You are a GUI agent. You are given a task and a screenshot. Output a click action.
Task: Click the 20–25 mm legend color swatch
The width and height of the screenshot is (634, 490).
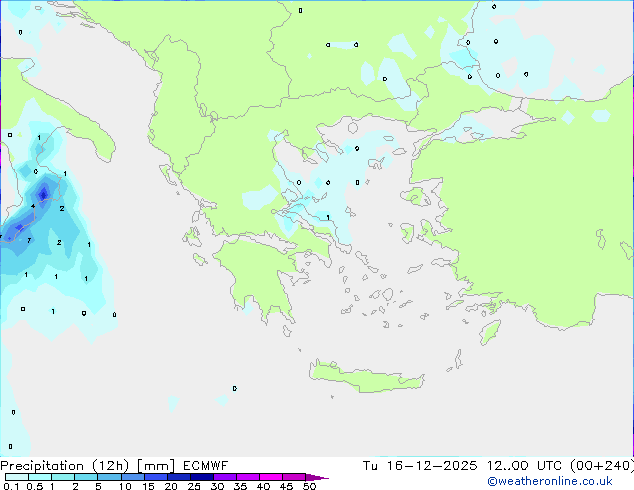point(178,477)
